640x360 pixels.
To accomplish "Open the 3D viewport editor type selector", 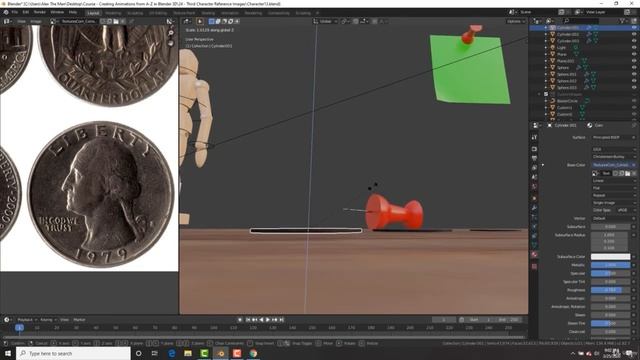I will point(187,21).
